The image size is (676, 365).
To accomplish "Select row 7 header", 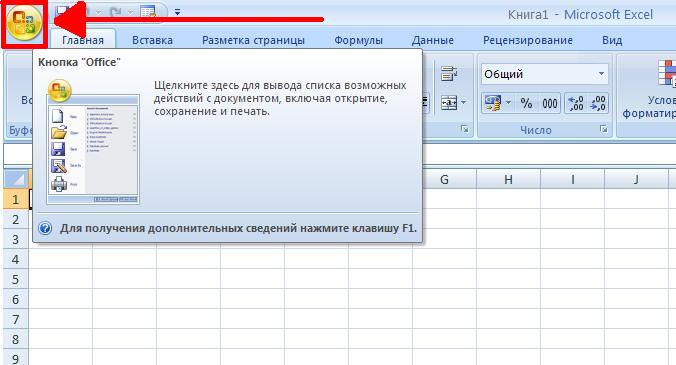I will click(x=16, y=319).
